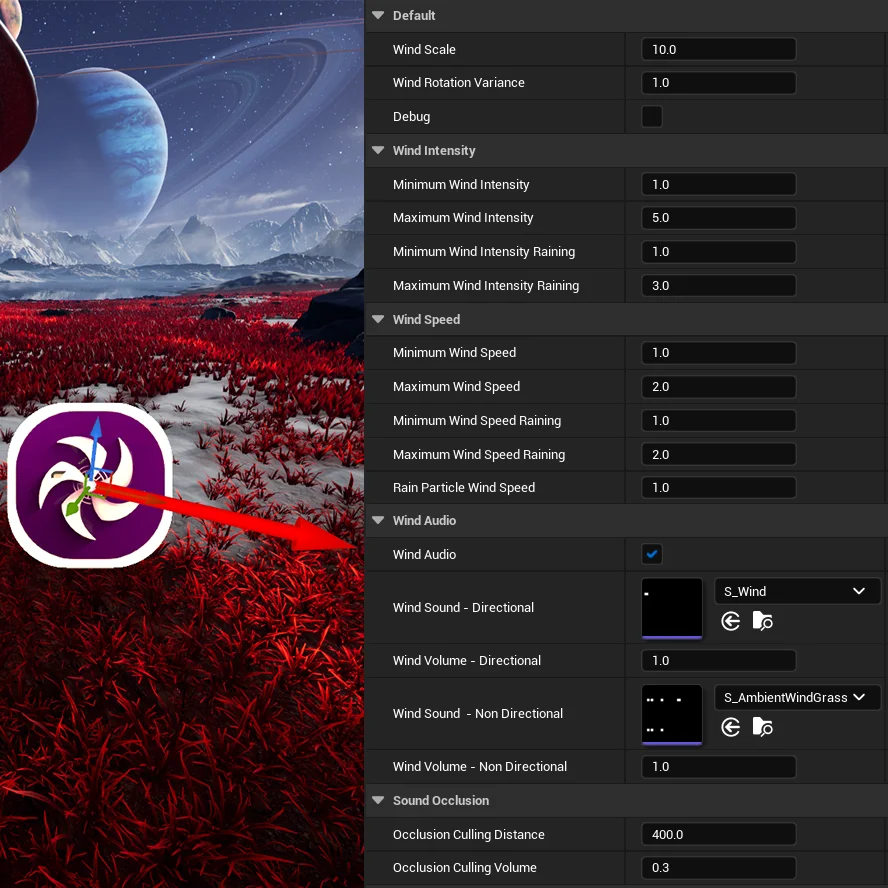Viewport: 888px width, 888px height.
Task: Click the Maximum Wind Intensity field
Action: [718, 218]
